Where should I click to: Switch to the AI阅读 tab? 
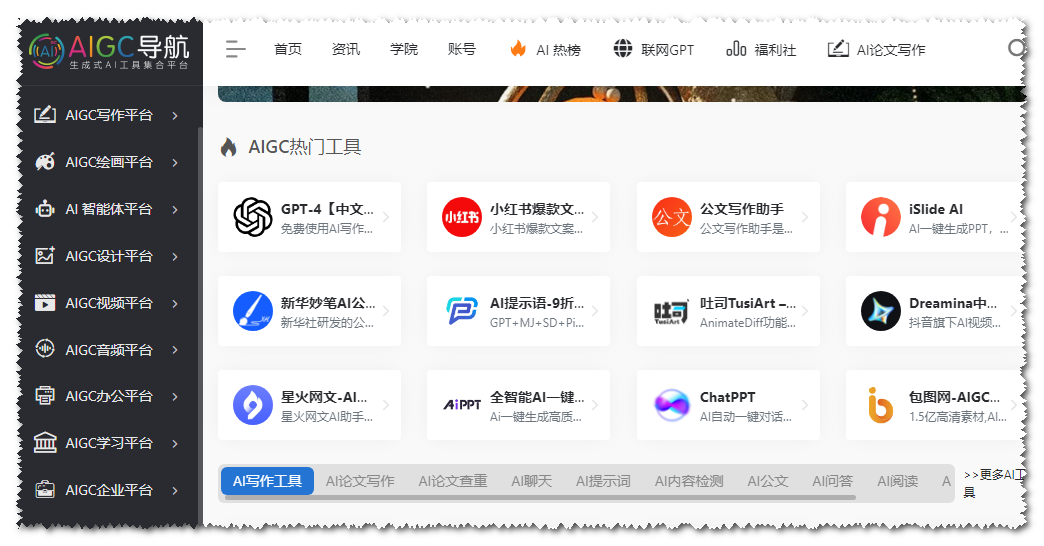point(898,481)
